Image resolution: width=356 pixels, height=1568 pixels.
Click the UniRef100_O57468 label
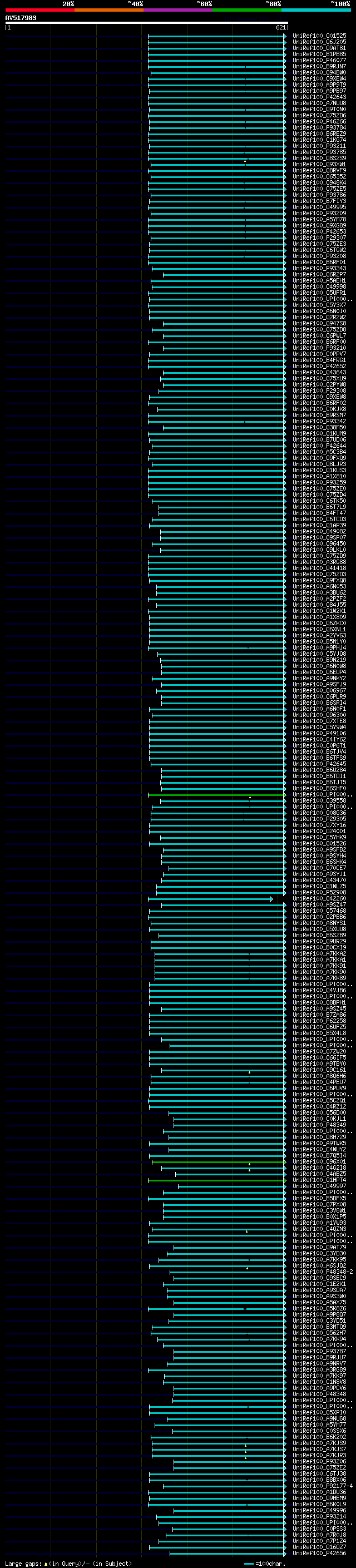pos(319,911)
